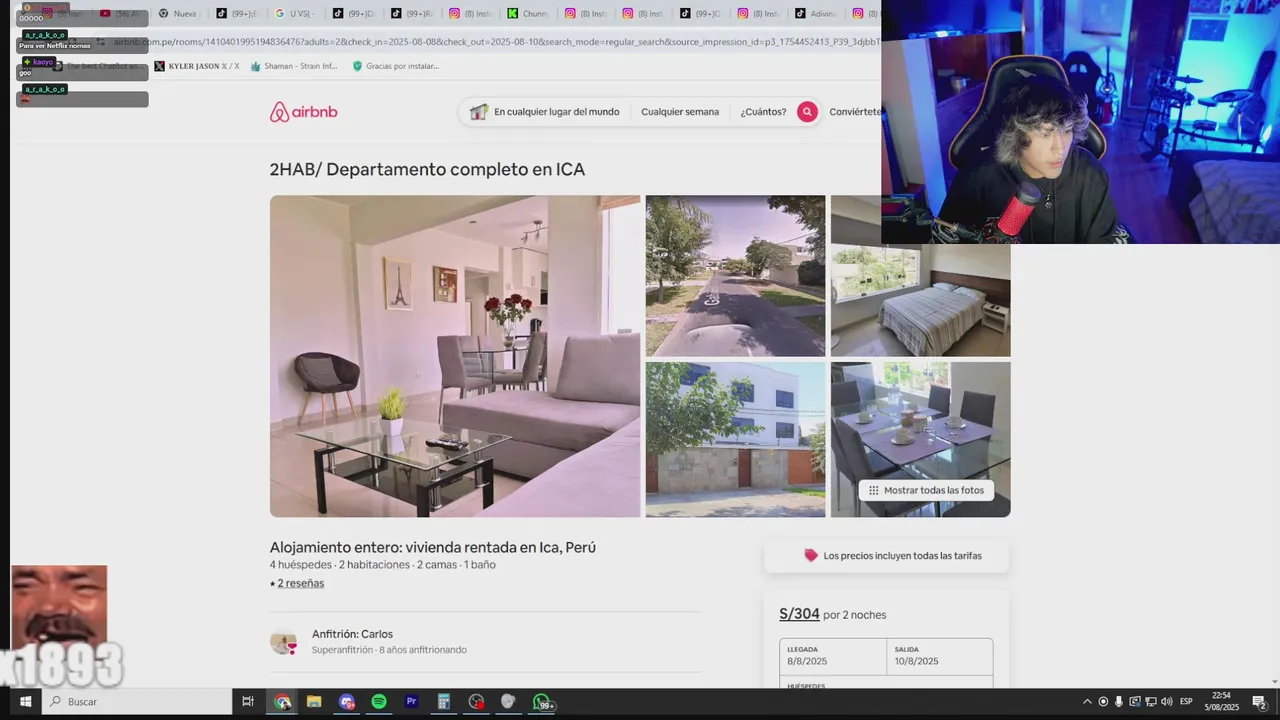The image size is (1280, 720).
Task: Click the recording circle tray icon
Action: (1103, 702)
